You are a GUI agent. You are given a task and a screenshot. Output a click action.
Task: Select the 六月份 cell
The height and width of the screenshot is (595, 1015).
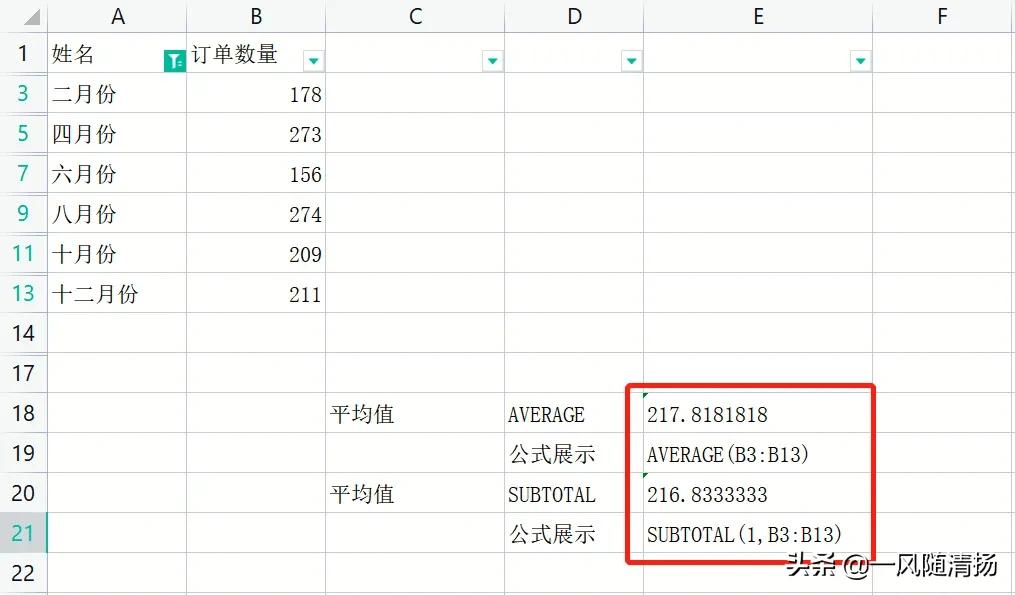point(117,174)
